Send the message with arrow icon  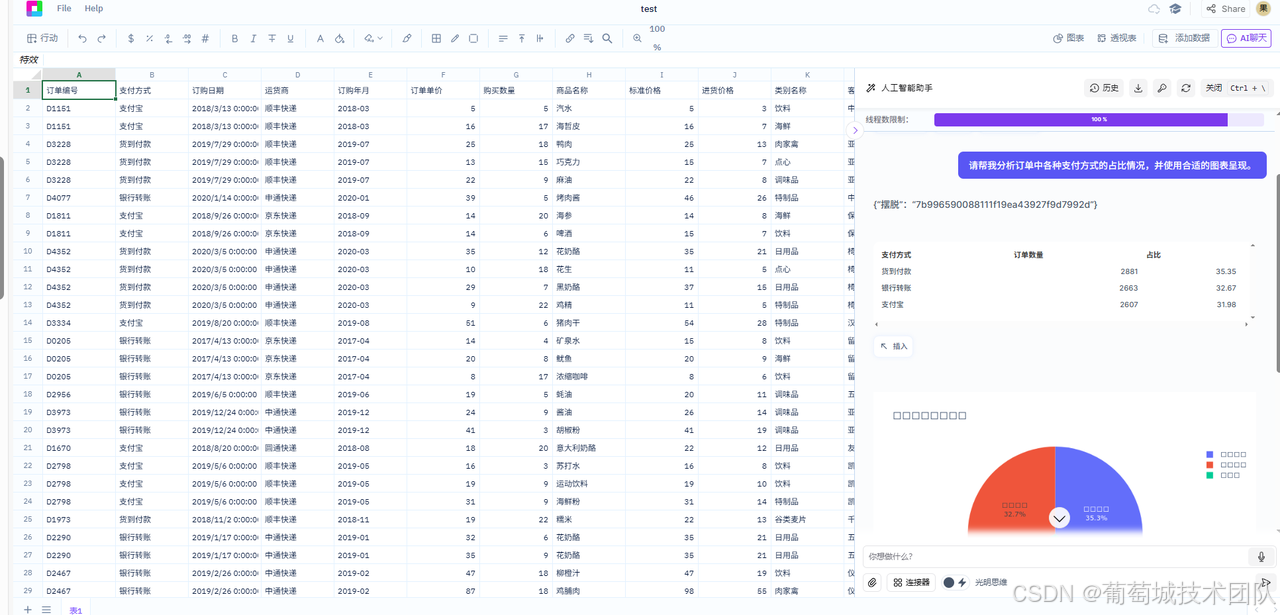(1264, 582)
